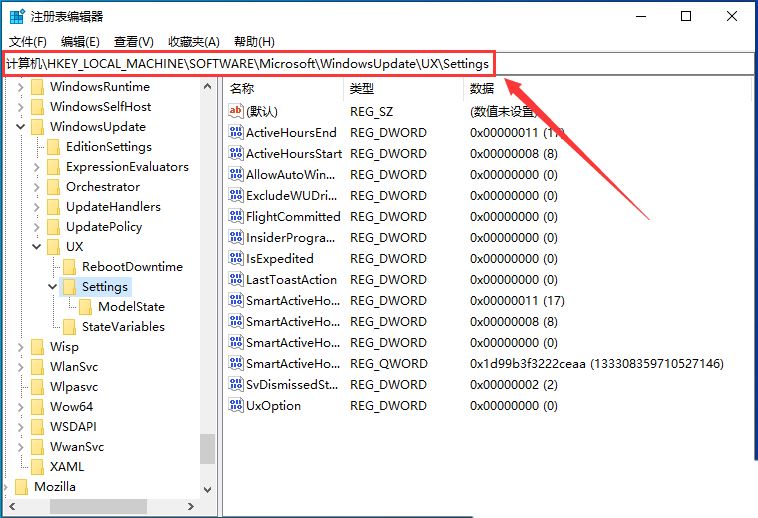The width and height of the screenshot is (758, 518).
Task: Click the ActiveHoursStart DWORD icon
Action: click(235, 153)
